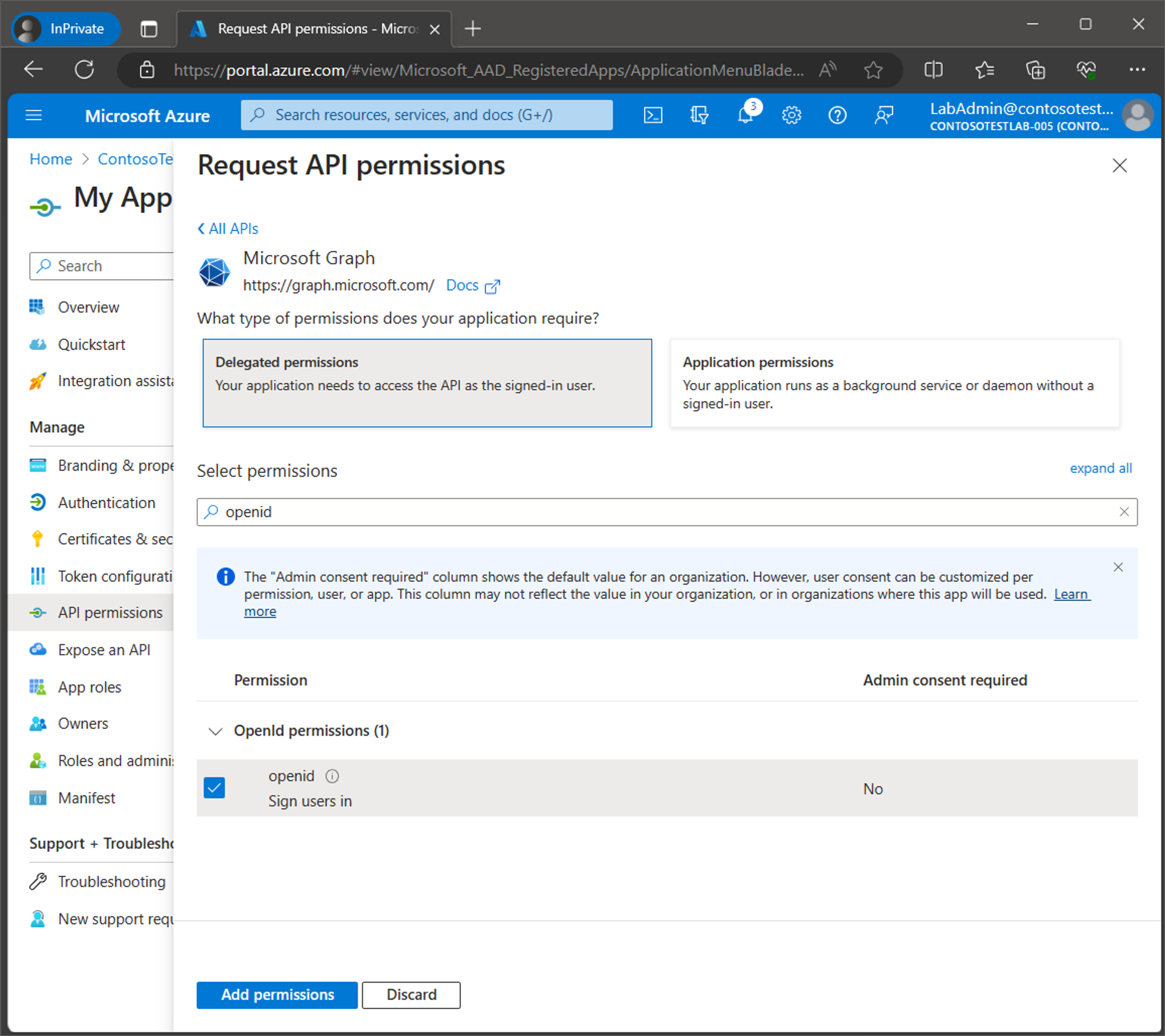
Task: Open the notifications bell
Action: pos(746,116)
